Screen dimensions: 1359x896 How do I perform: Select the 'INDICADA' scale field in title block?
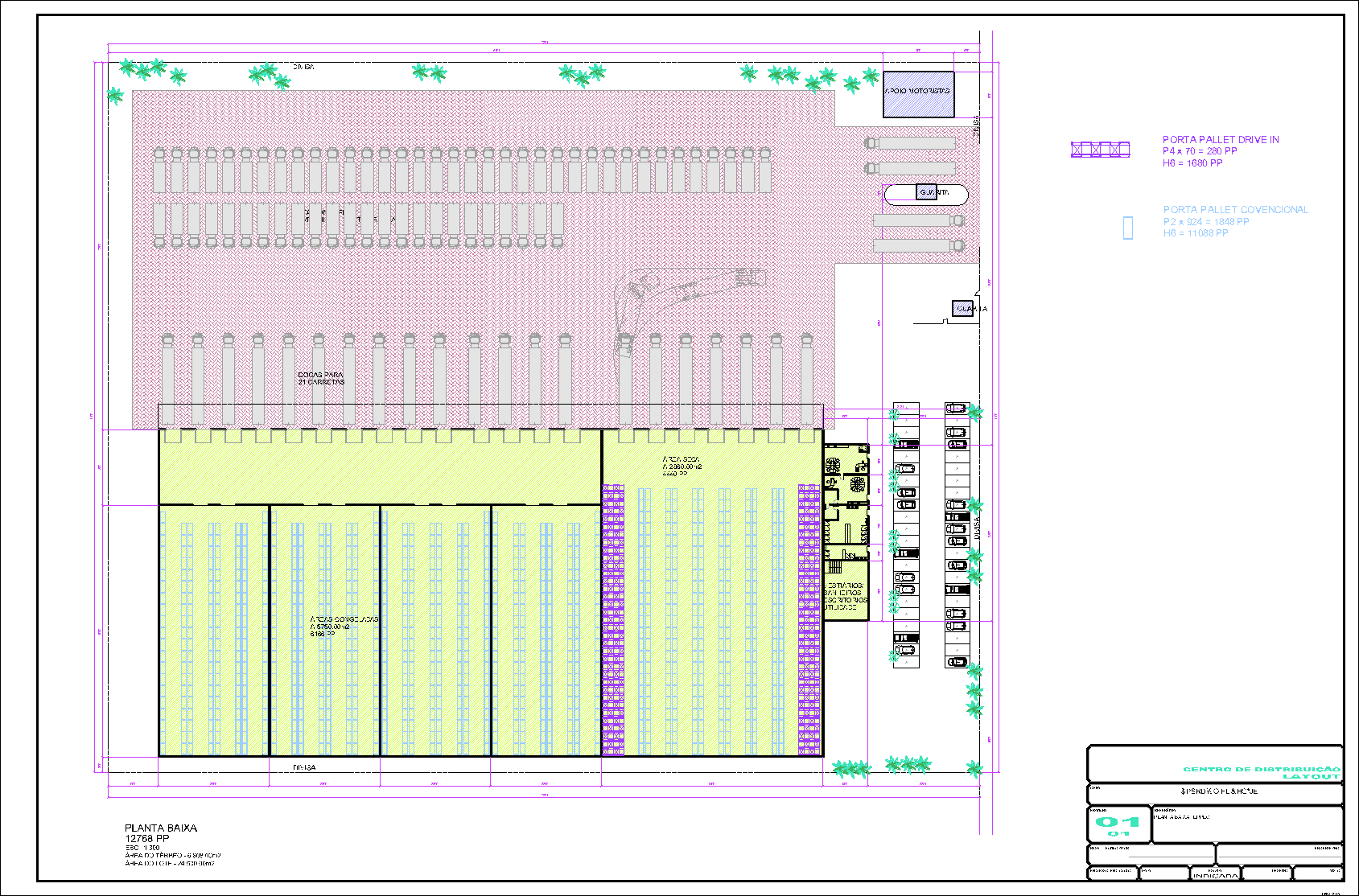1215,875
